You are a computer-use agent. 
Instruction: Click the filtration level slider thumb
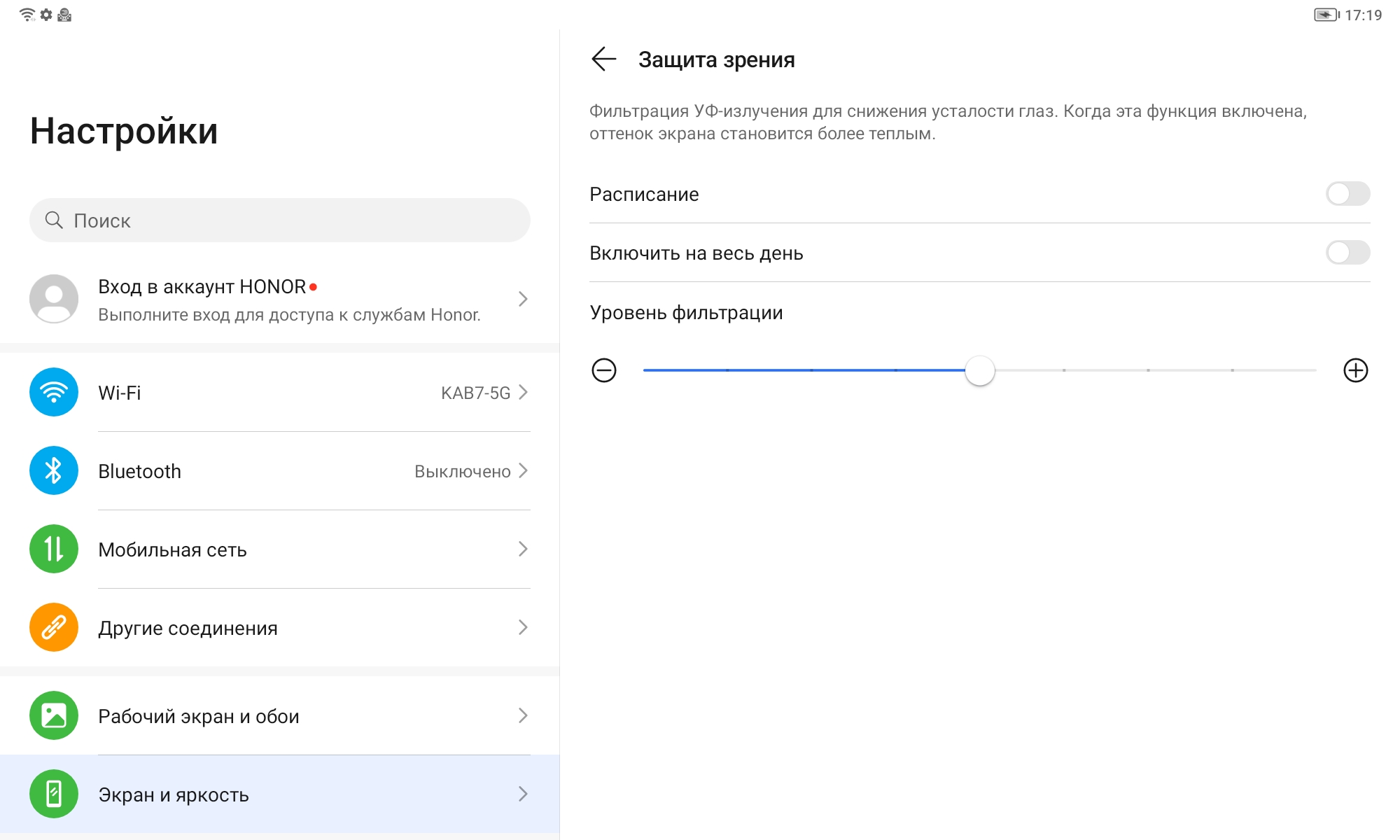[979, 370]
